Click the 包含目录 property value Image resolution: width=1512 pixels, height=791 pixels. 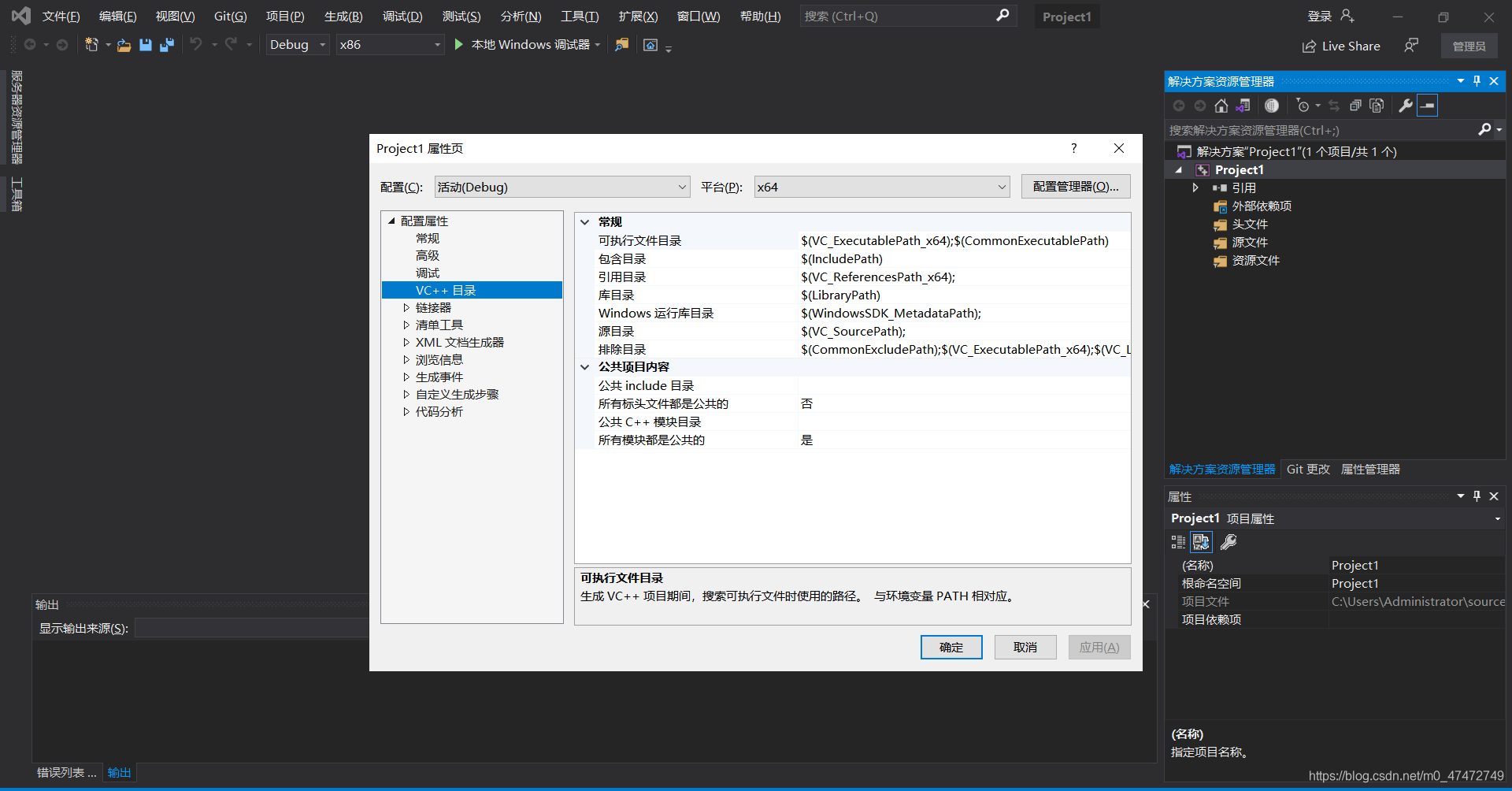point(964,258)
